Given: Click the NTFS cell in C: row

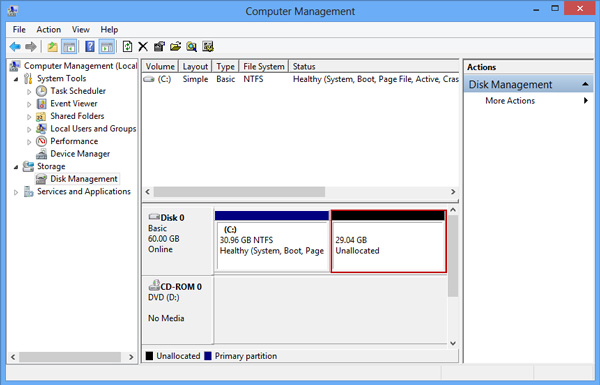Looking at the screenshot, I should [253, 79].
